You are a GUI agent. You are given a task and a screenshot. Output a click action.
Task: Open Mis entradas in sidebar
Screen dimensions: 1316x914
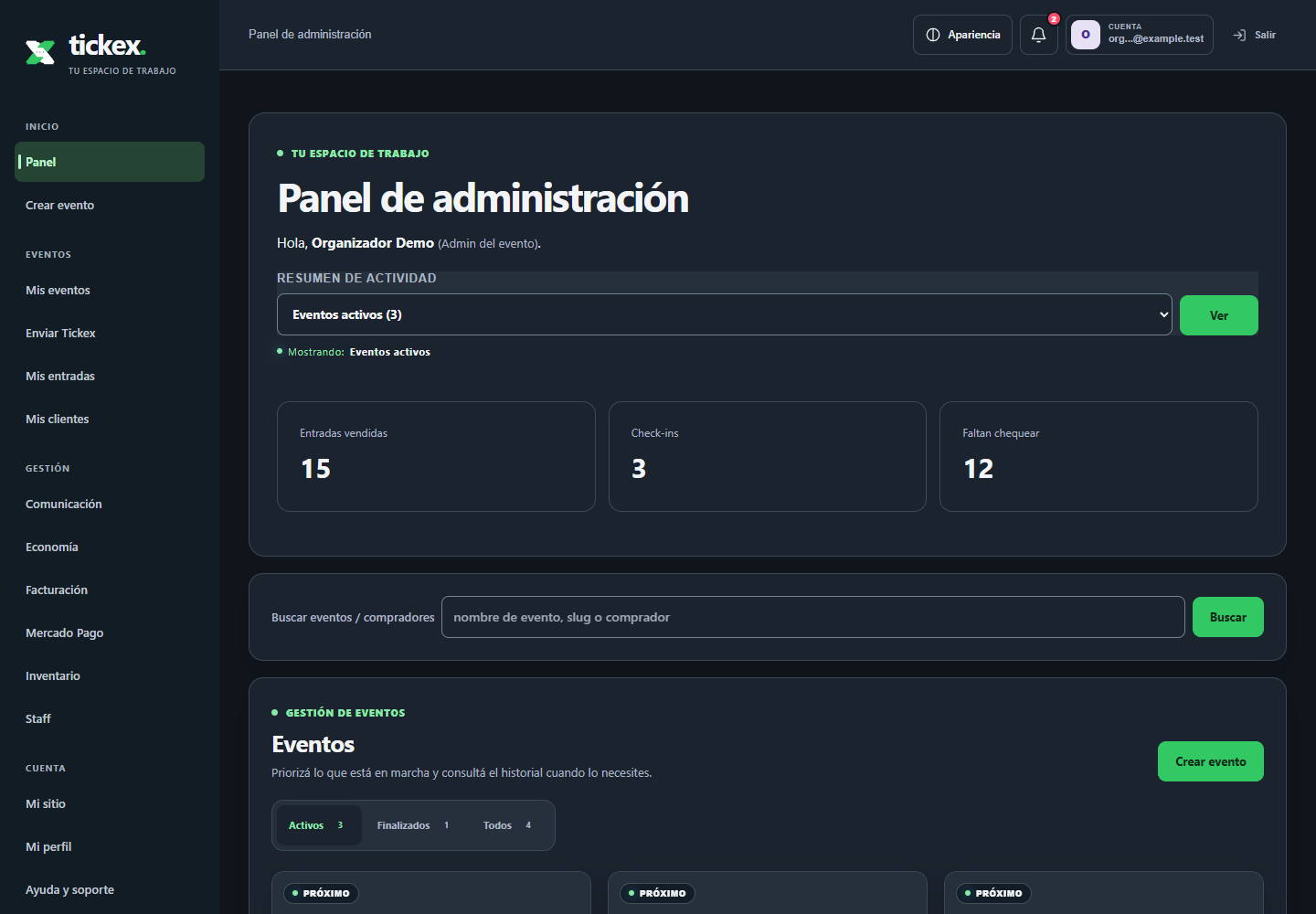pos(110,376)
